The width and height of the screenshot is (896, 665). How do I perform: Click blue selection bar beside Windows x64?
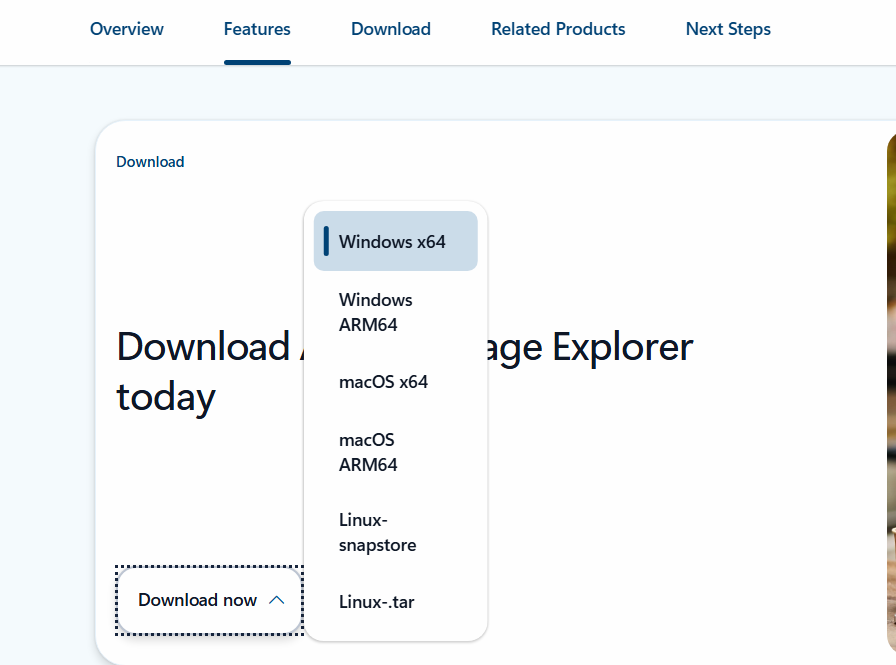[326, 241]
